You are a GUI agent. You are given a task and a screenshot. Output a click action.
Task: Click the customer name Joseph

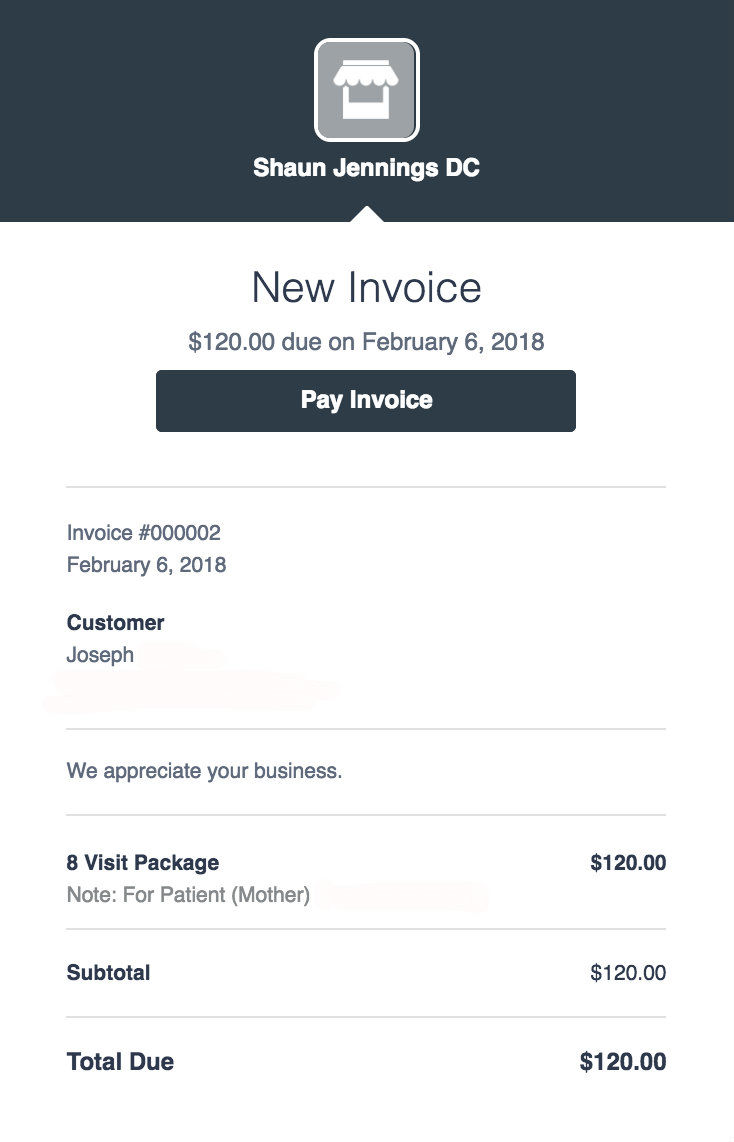pyautogui.click(x=100, y=656)
